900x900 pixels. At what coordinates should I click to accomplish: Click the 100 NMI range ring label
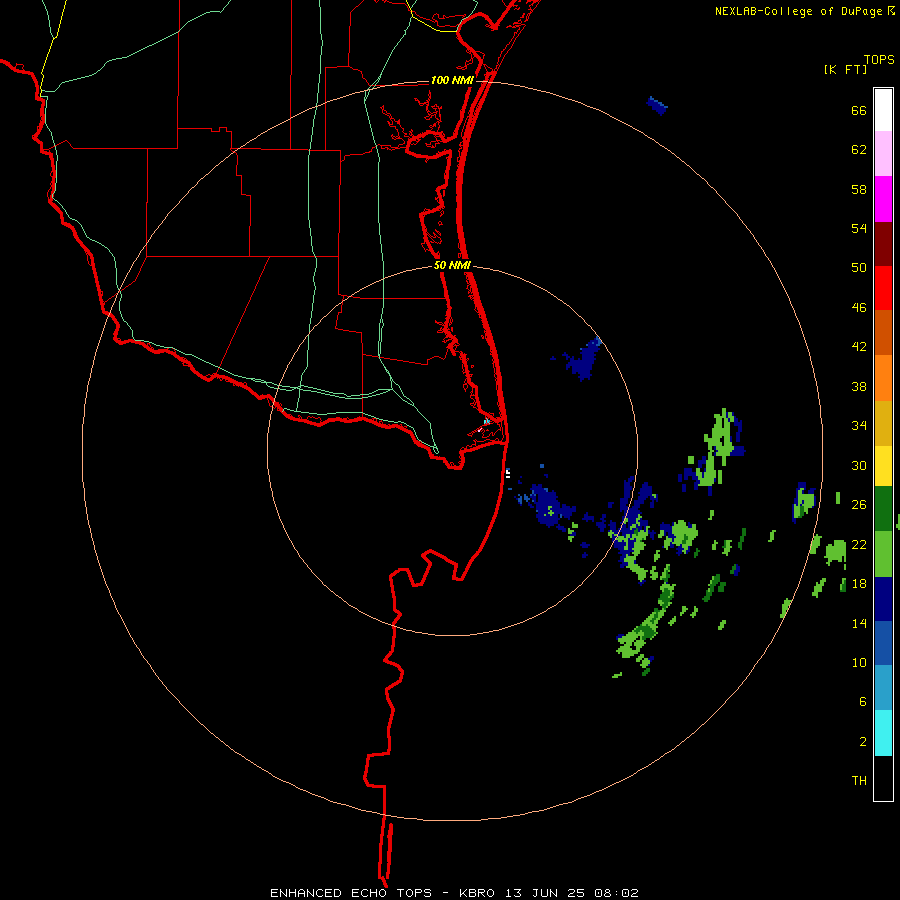(452, 80)
